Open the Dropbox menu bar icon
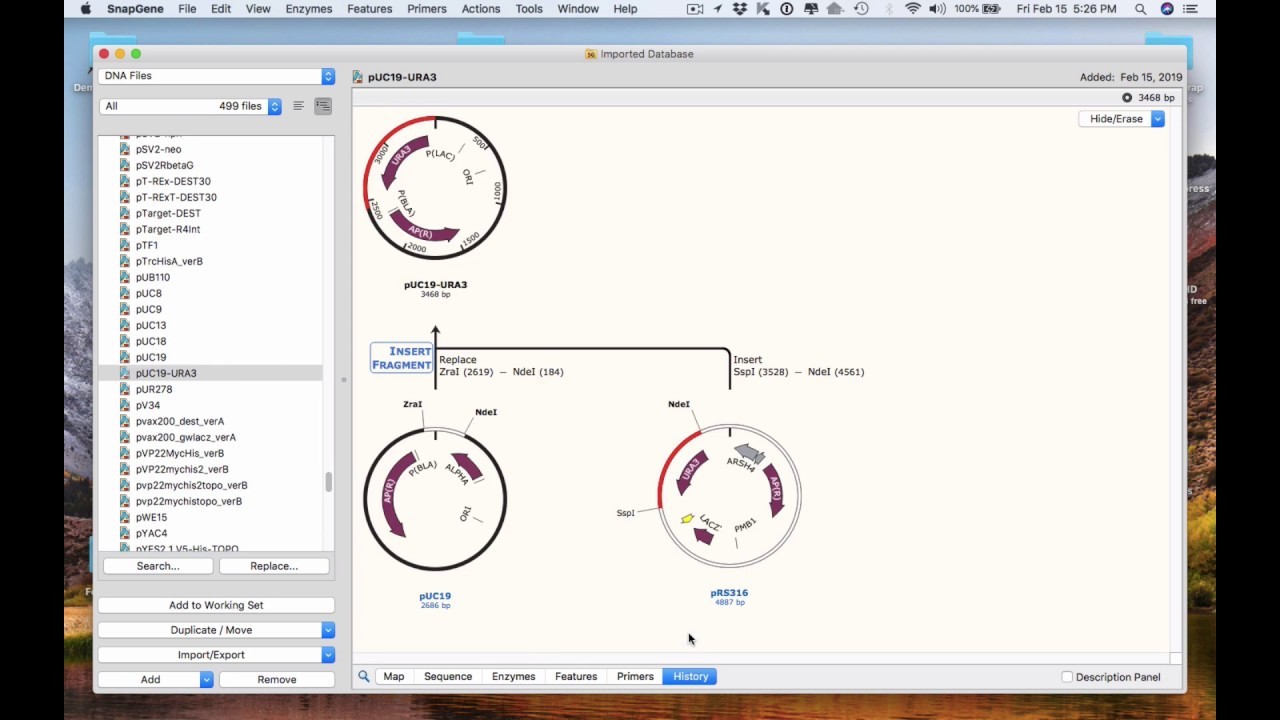Viewport: 1280px width, 720px height. 740,9
